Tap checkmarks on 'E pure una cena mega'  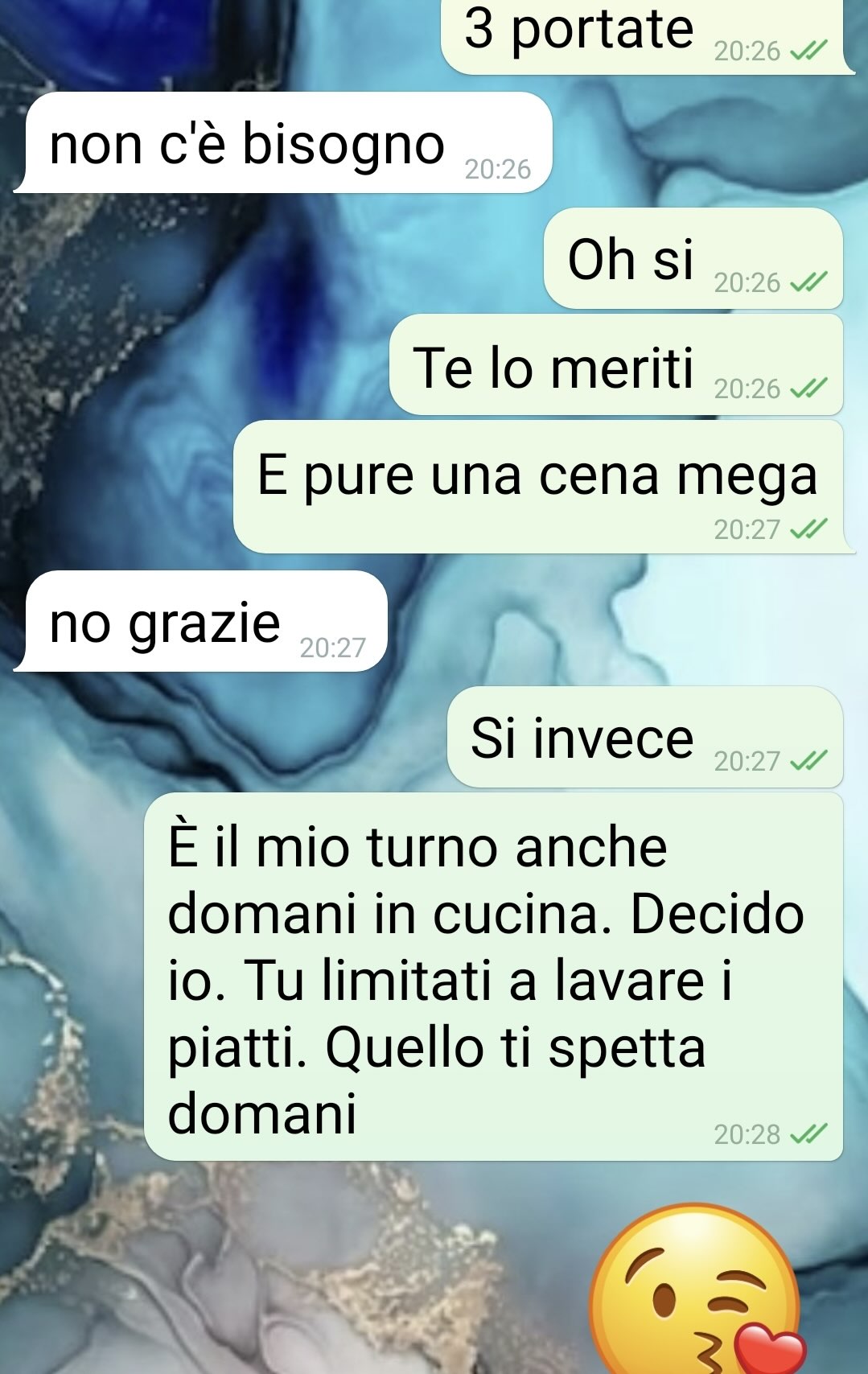pyautogui.click(x=808, y=529)
